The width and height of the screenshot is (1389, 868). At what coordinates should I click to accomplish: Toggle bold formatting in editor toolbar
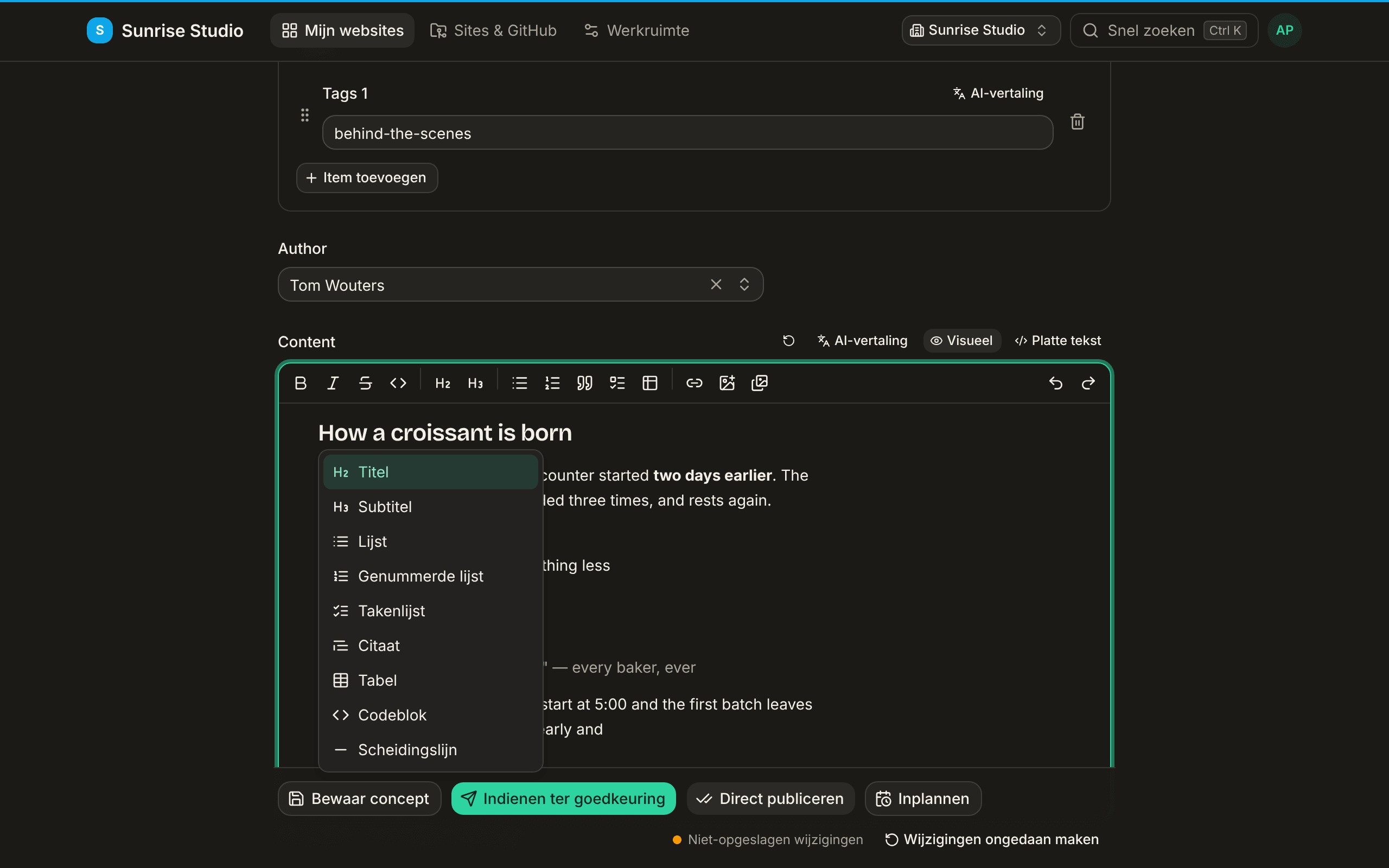pyautogui.click(x=300, y=383)
